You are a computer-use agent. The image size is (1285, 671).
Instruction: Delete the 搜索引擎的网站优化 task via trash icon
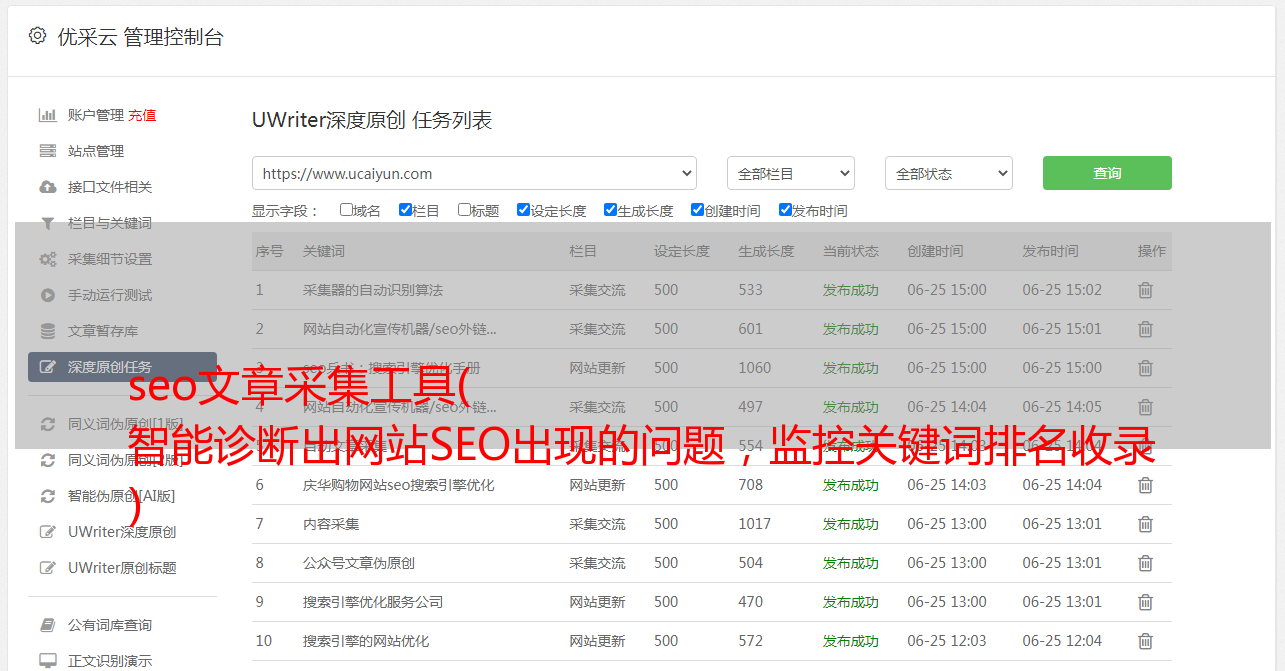pos(1145,641)
